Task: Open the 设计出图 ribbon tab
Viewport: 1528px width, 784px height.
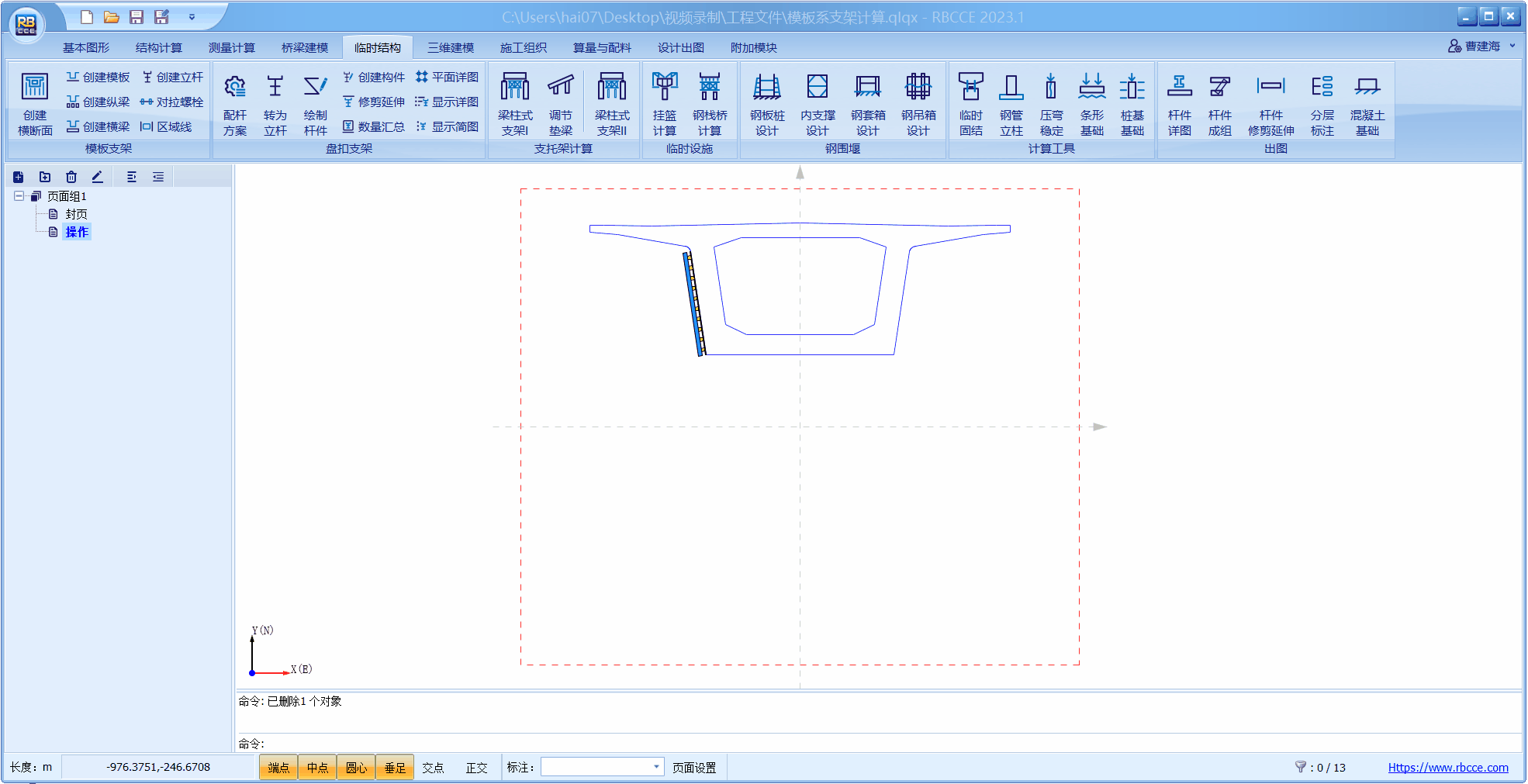Action: (x=680, y=47)
